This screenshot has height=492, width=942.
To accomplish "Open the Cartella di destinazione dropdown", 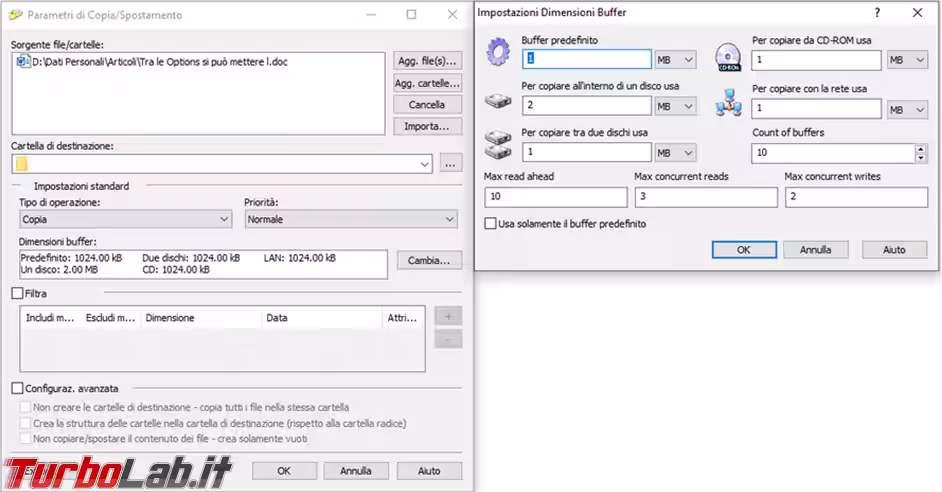I will point(426,163).
